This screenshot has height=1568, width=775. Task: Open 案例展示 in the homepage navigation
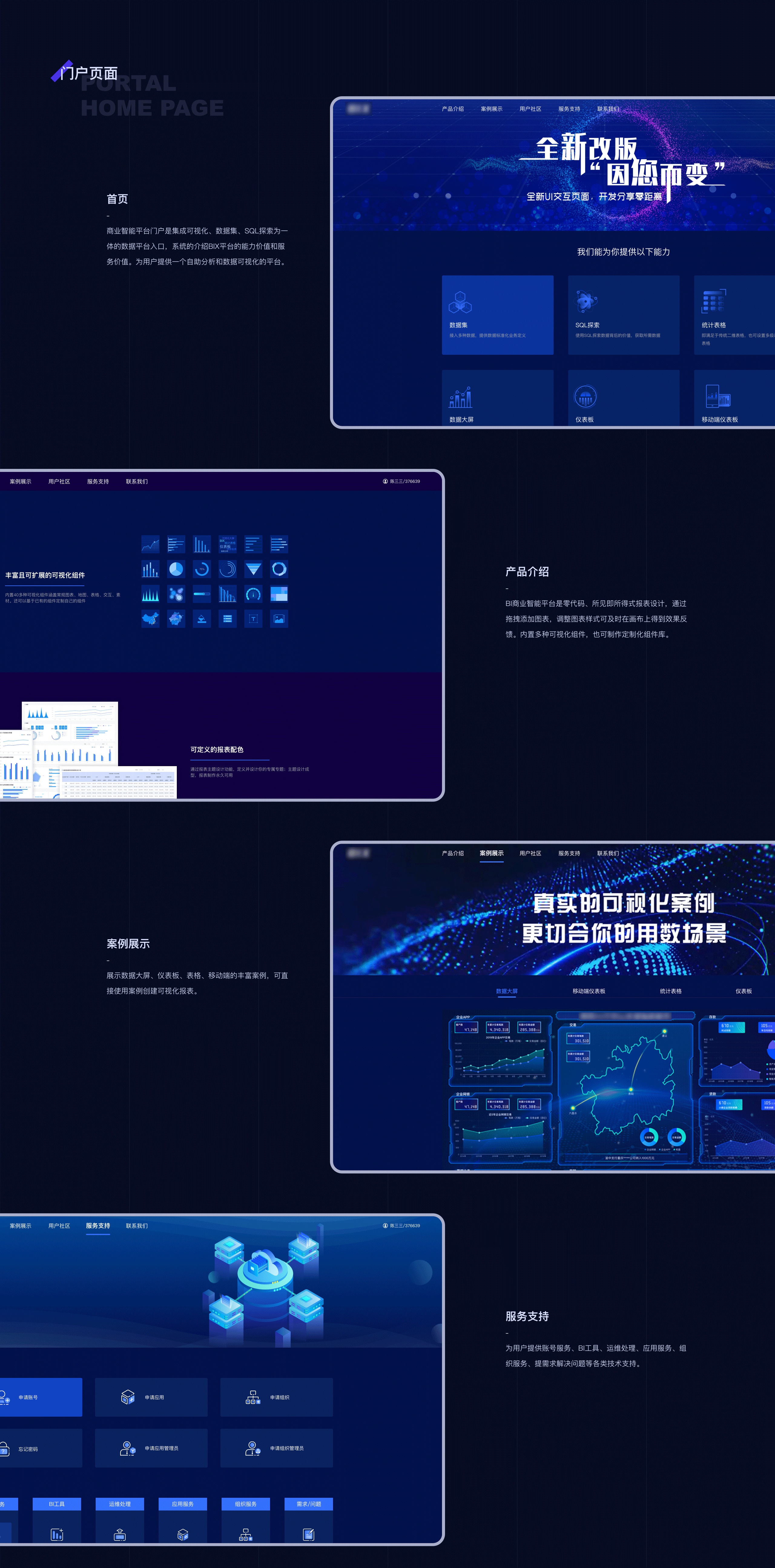coord(491,109)
